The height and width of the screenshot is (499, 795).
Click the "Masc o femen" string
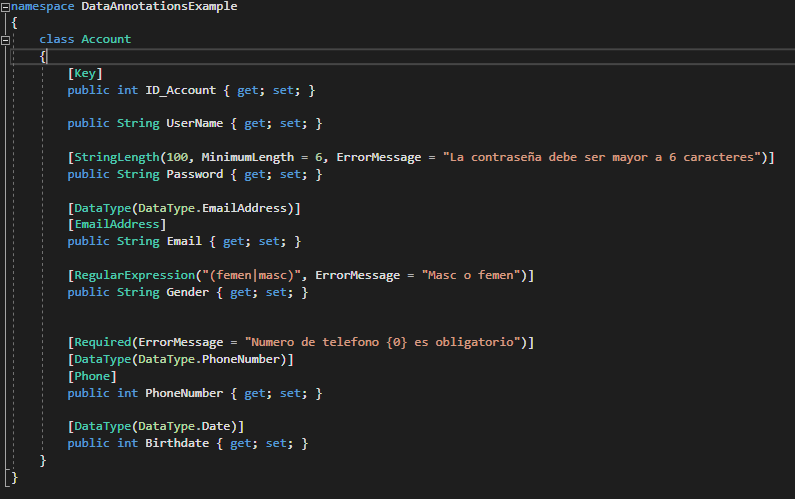pyautogui.click(x=471, y=275)
